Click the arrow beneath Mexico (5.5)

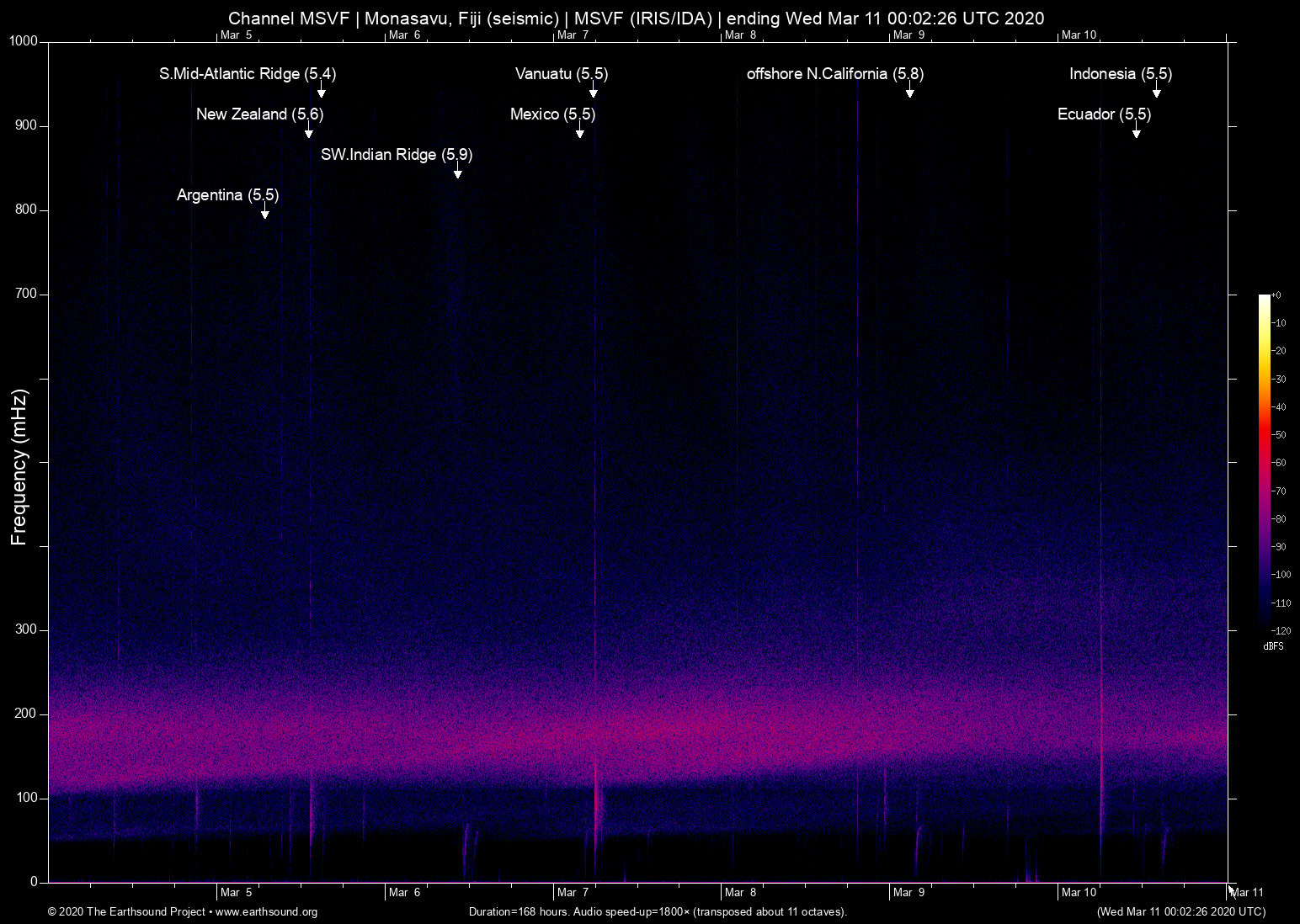point(580,133)
